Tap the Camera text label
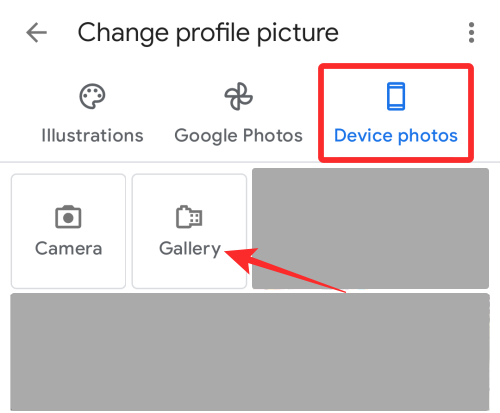This screenshot has height=413, width=500. (68, 248)
